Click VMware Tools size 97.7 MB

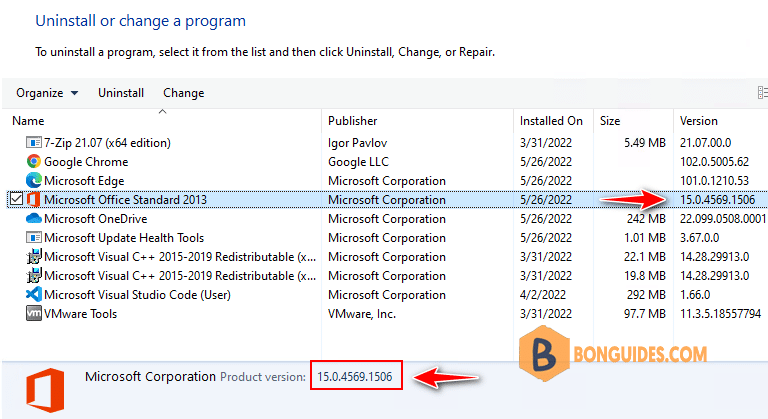645,314
